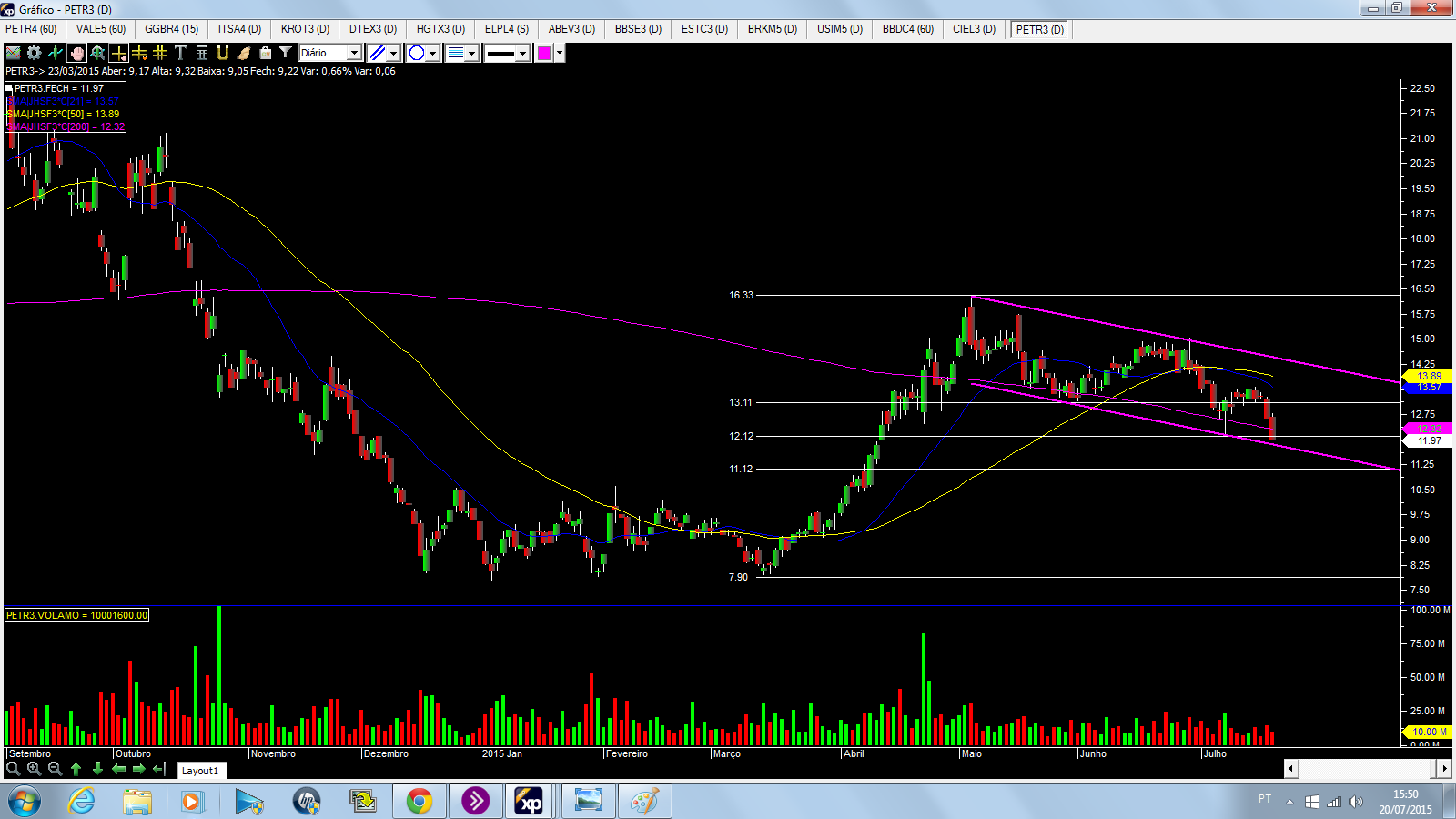Open Google Chrome from taskbar
Screen dimensions: 1456x819
coord(420,802)
